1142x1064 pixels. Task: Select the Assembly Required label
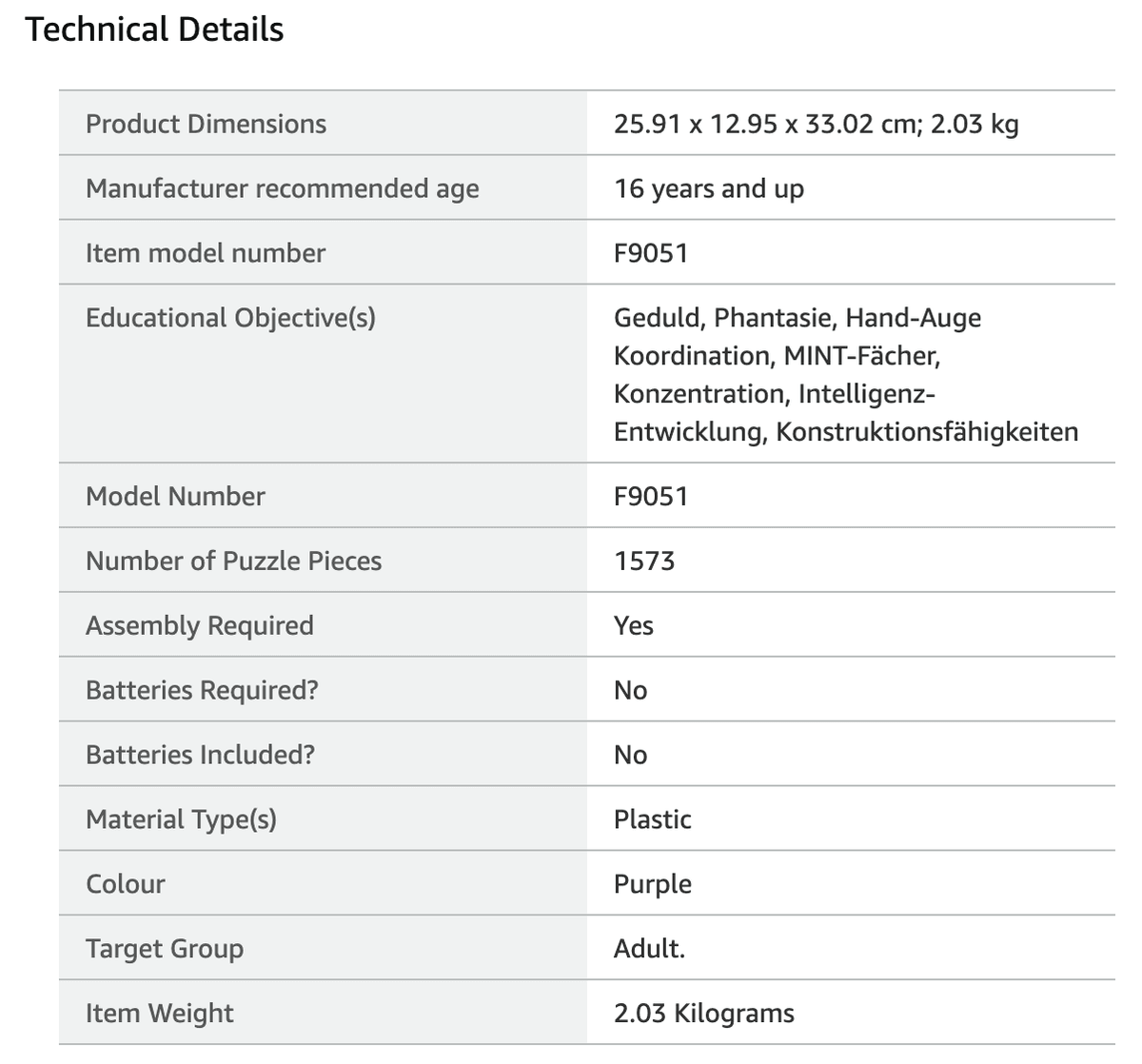[200, 625]
